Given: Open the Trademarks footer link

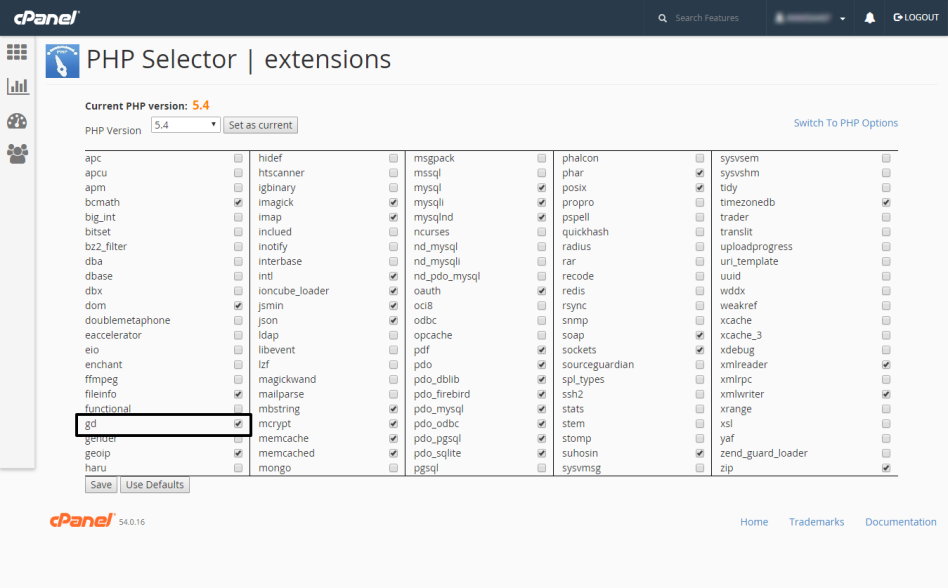Looking at the screenshot, I should tap(816, 522).
